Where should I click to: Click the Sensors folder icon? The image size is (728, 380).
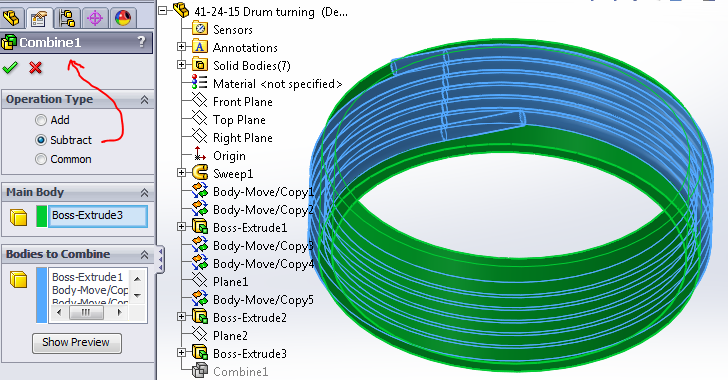pyautogui.click(x=200, y=28)
